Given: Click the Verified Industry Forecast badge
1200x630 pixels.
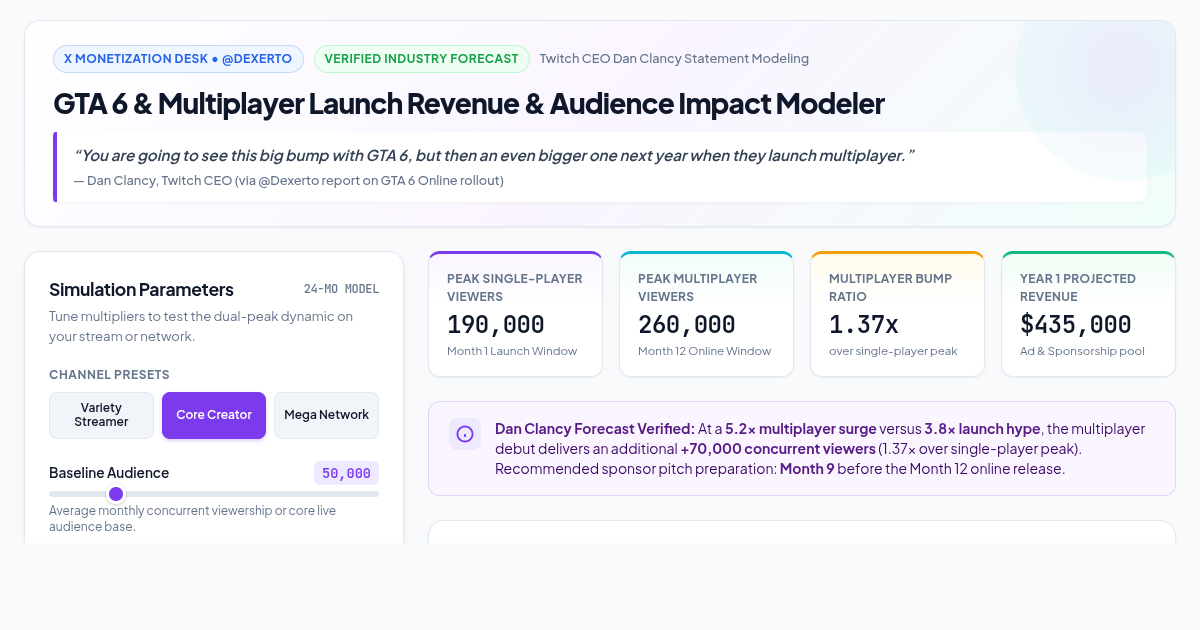Looking at the screenshot, I should tap(422, 59).
